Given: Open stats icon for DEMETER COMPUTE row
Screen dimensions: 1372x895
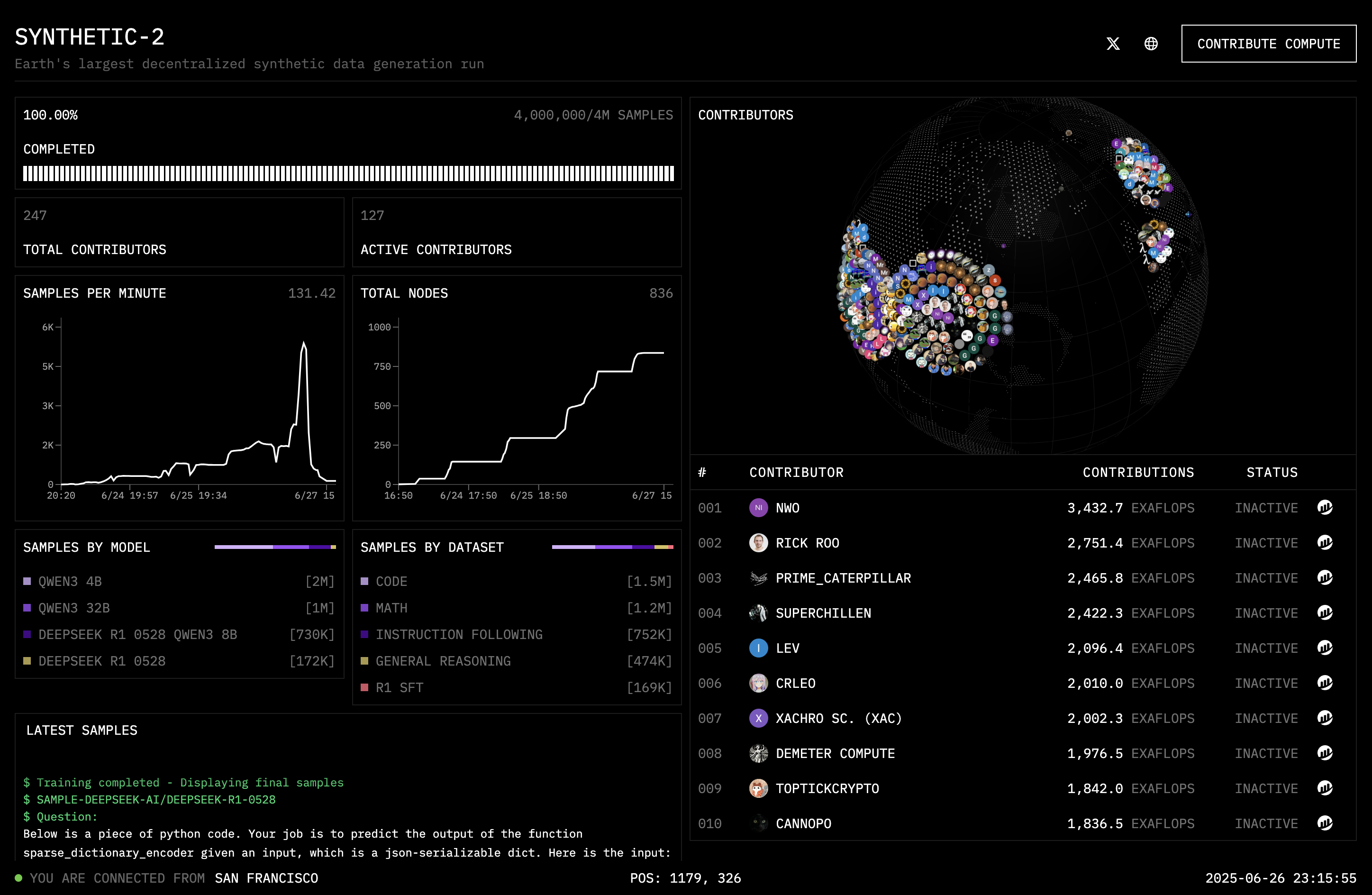Looking at the screenshot, I should [1325, 754].
